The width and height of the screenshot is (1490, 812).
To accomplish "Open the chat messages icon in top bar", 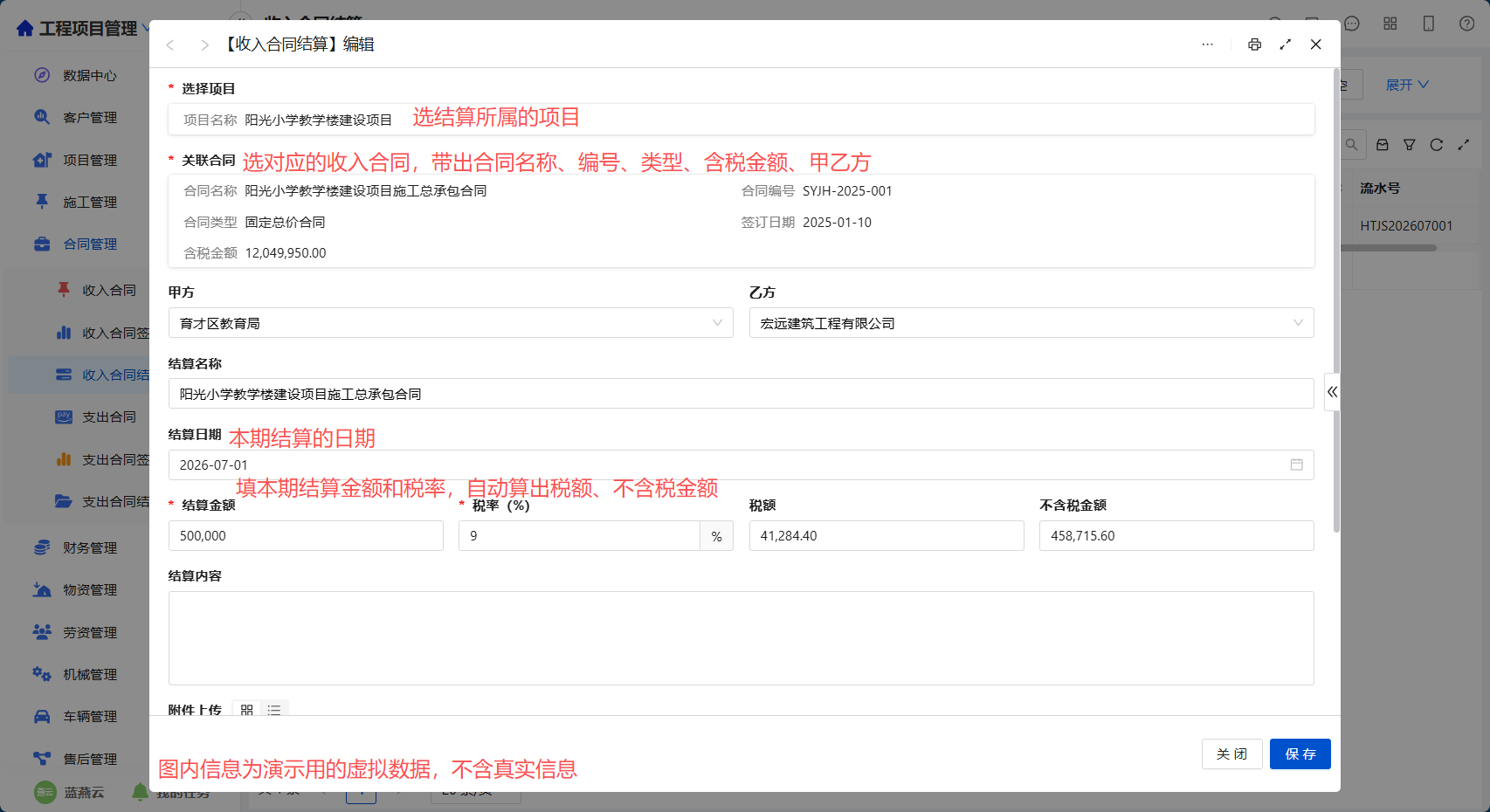I will pos(1352,24).
